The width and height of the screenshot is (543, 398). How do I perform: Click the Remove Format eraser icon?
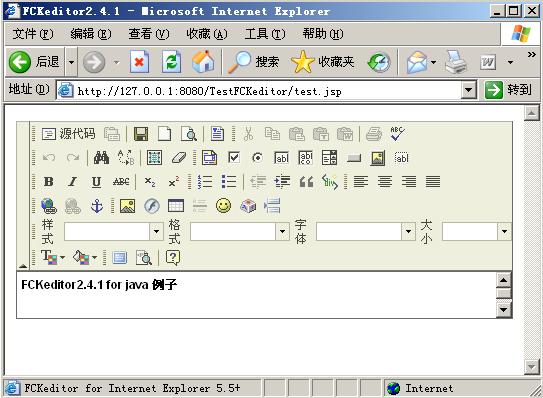(x=179, y=158)
